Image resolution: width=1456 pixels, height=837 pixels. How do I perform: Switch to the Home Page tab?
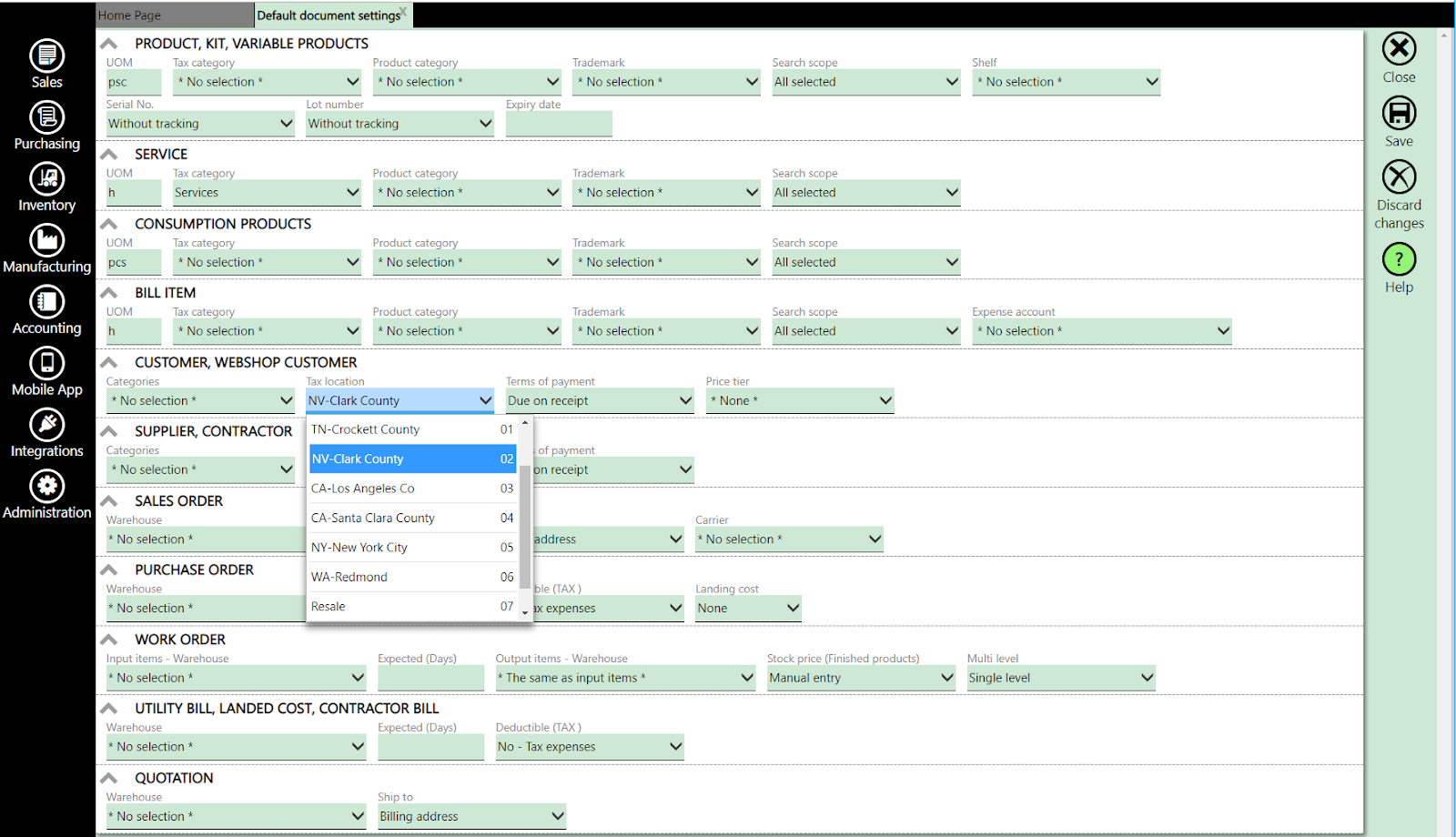click(x=173, y=15)
